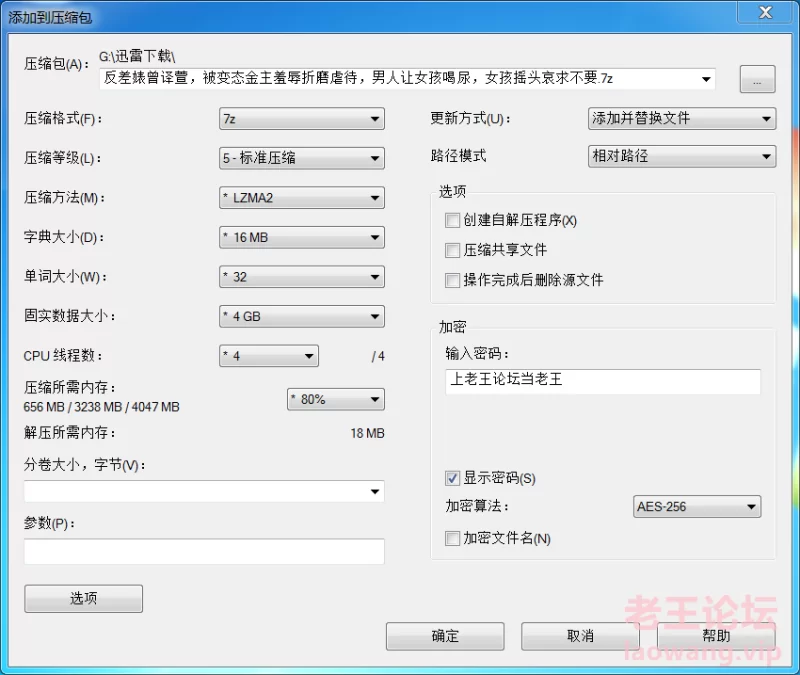Open the 压缩方法 dropdown showing LZMA2
The width and height of the screenshot is (800, 675).
pos(302,198)
